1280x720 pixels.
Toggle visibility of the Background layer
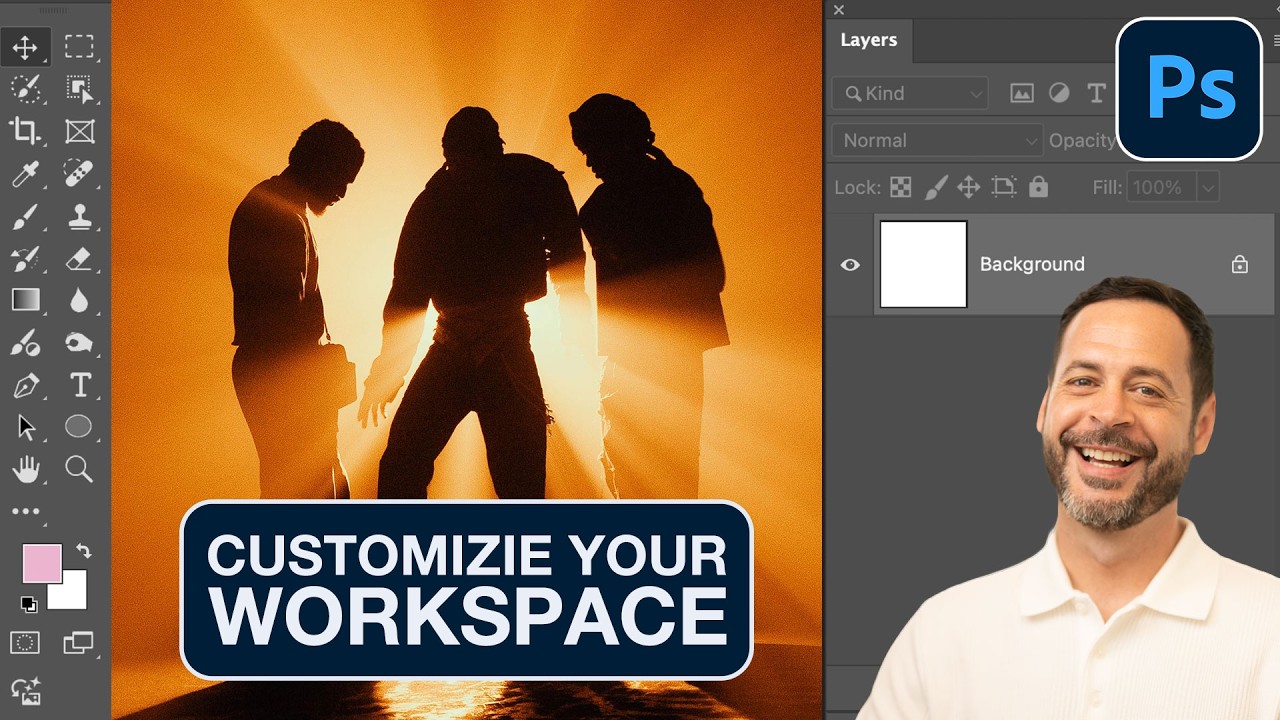click(x=850, y=264)
